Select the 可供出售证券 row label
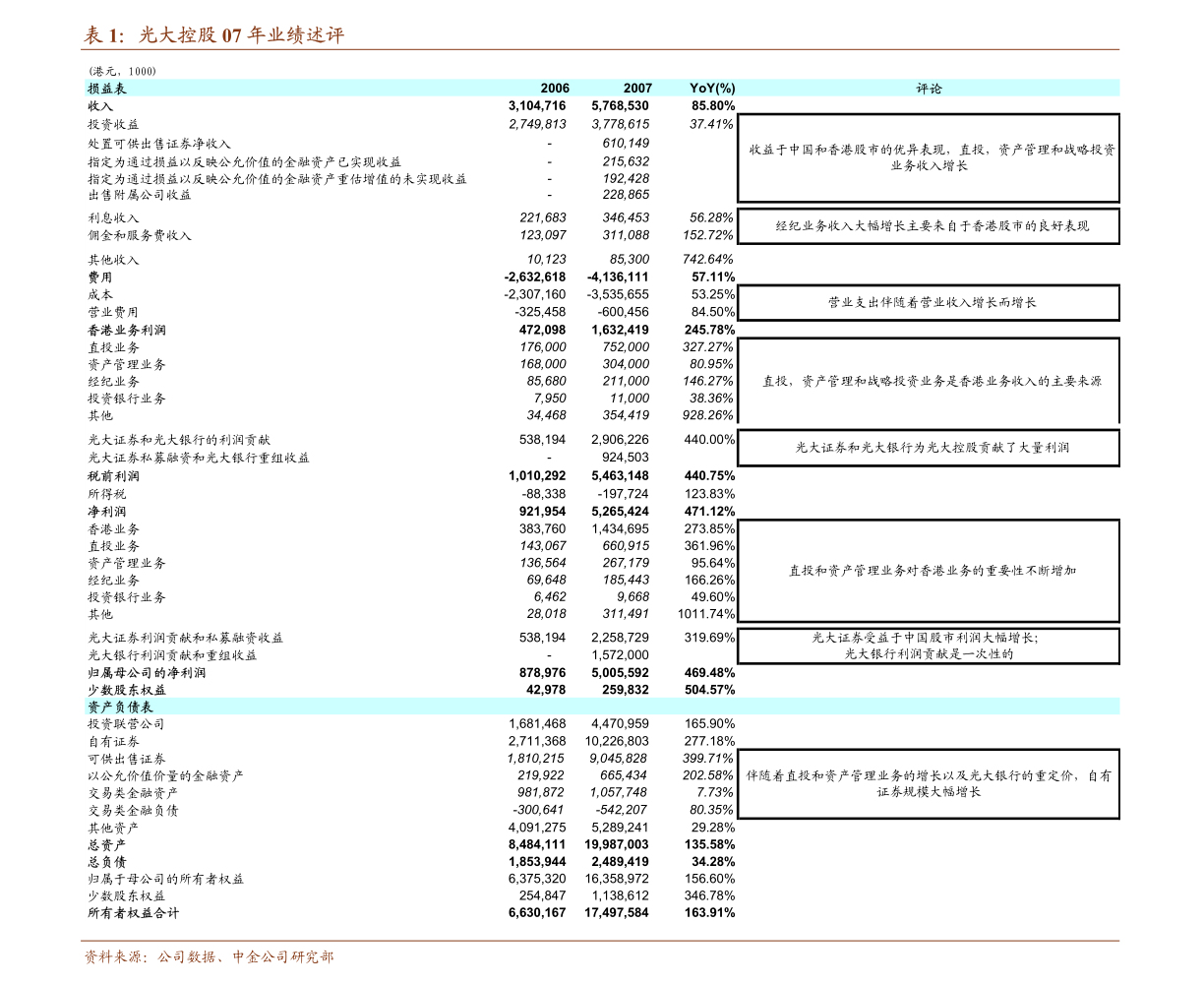Viewport: 1204px width, 985px height. pos(127,761)
